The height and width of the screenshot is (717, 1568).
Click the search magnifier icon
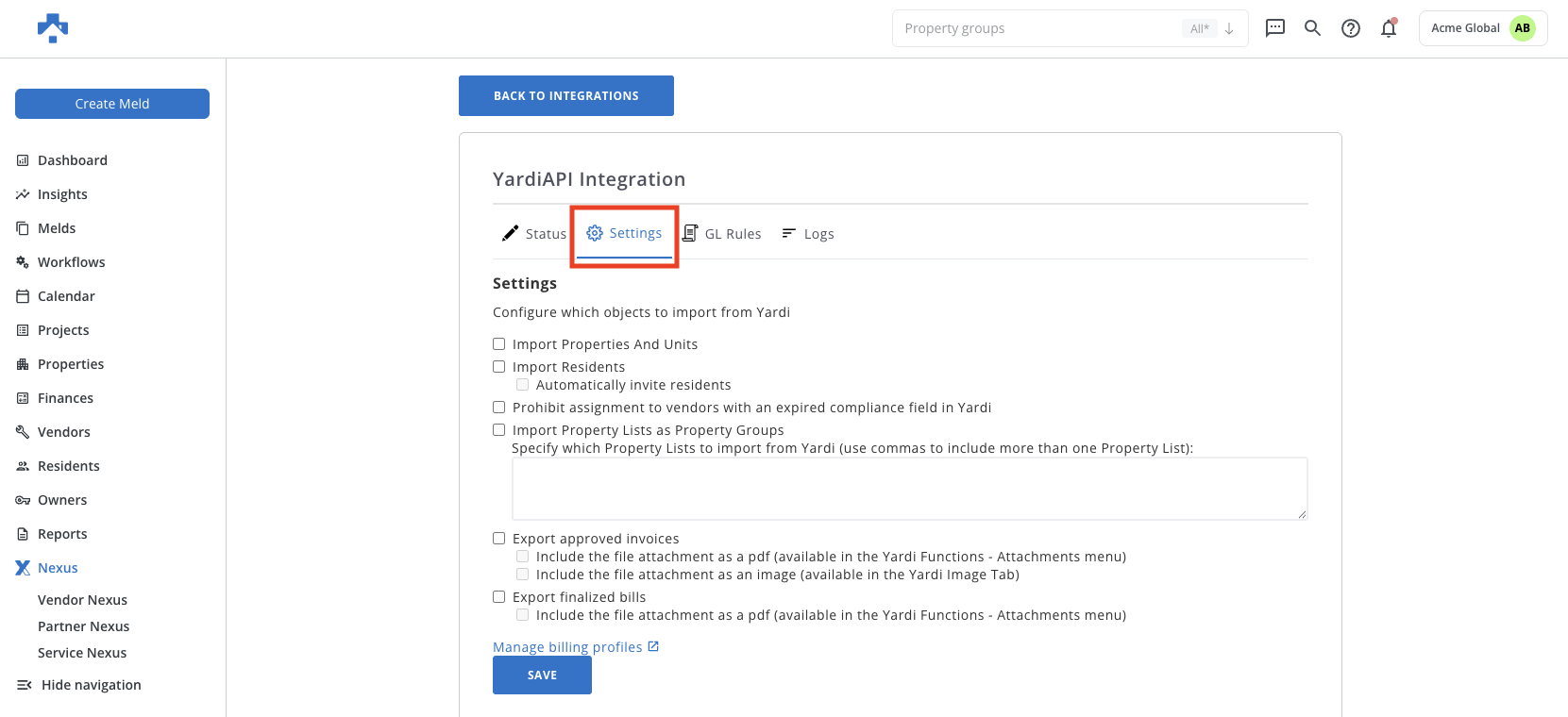point(1312,28)
